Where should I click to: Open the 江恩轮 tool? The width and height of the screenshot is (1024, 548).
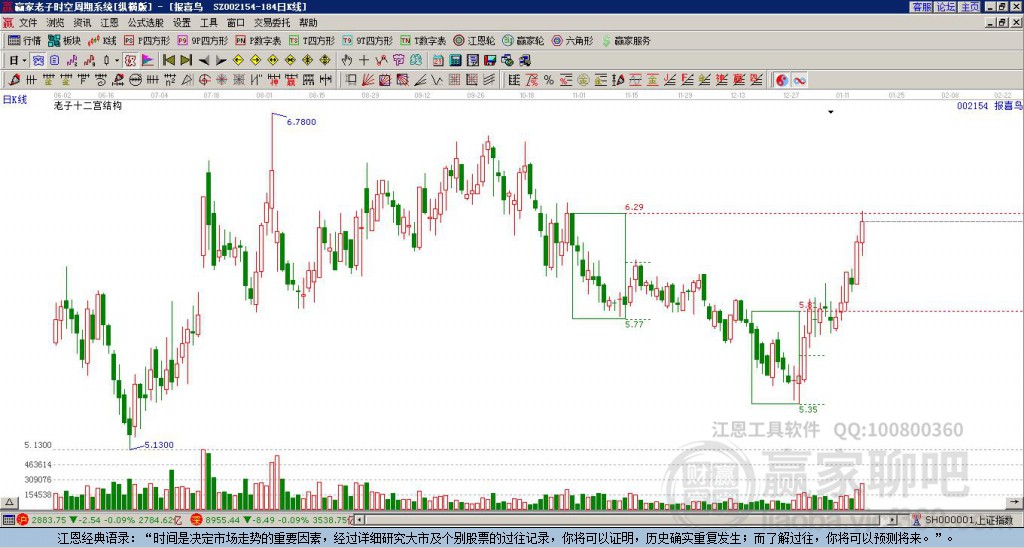(x=474, y=40)
